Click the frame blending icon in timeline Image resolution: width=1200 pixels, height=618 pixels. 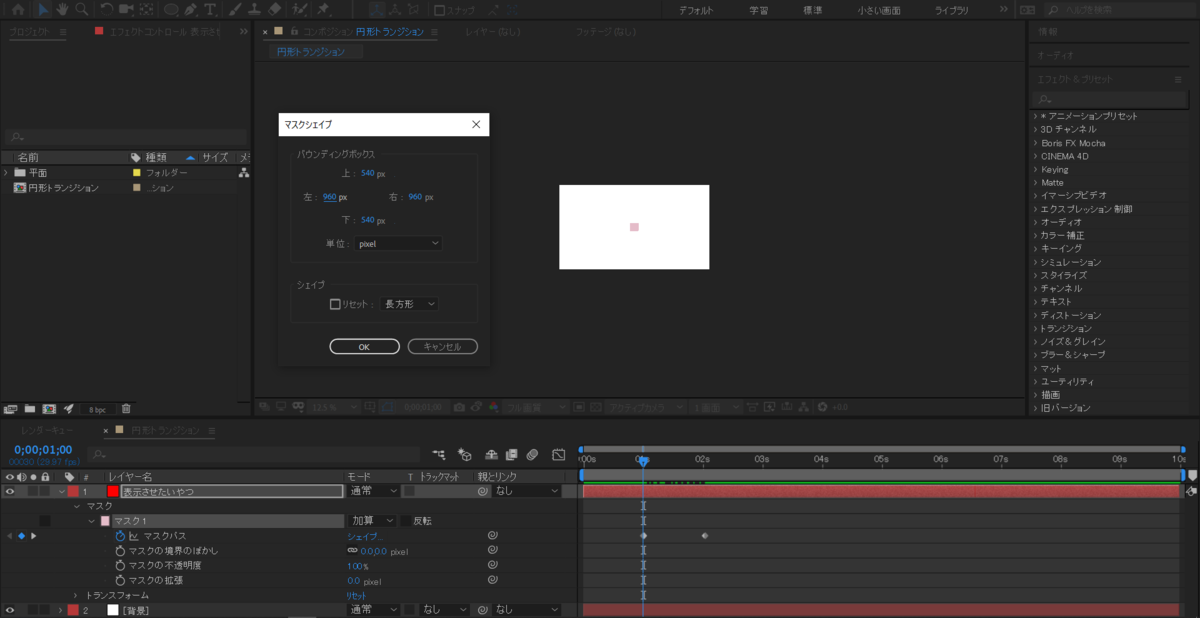[511, 454]
